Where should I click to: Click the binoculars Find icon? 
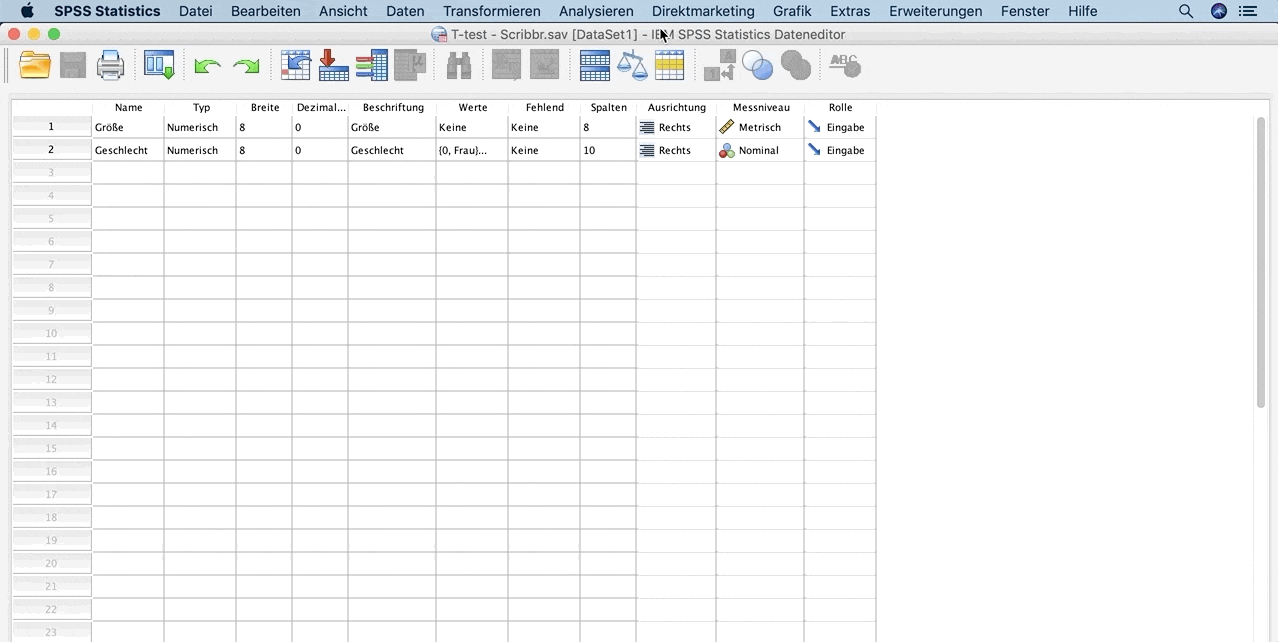[458, 66]
